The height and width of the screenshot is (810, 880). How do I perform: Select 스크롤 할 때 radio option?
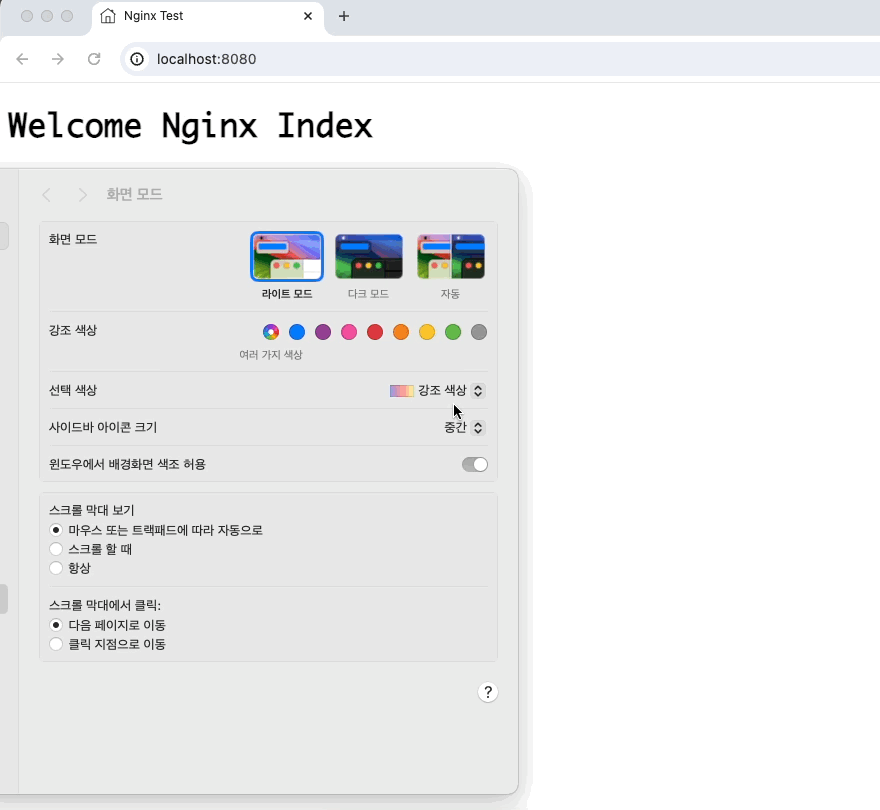click(x=56, y=549)
